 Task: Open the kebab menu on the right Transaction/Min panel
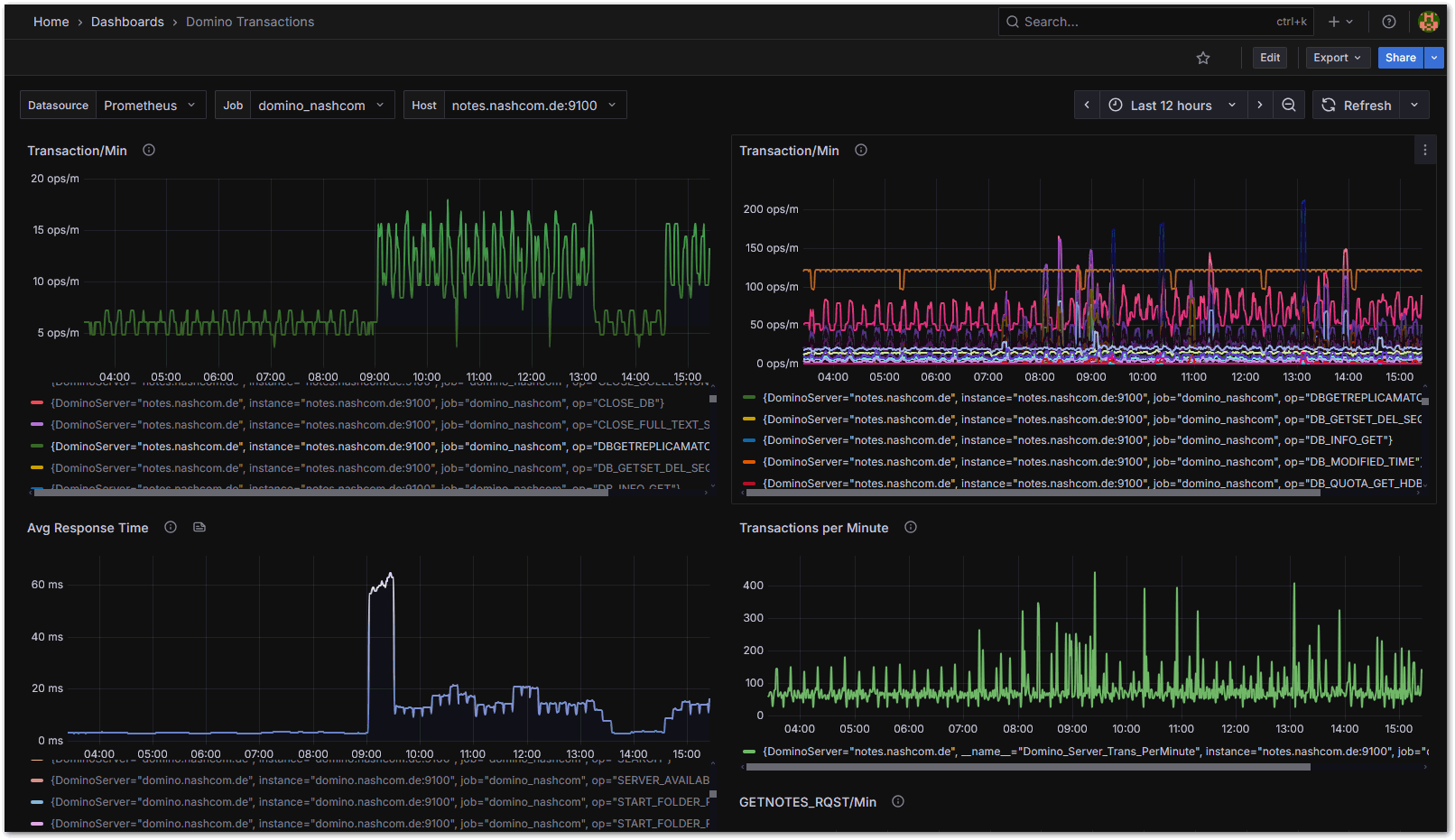click(x=1424, y=150)
